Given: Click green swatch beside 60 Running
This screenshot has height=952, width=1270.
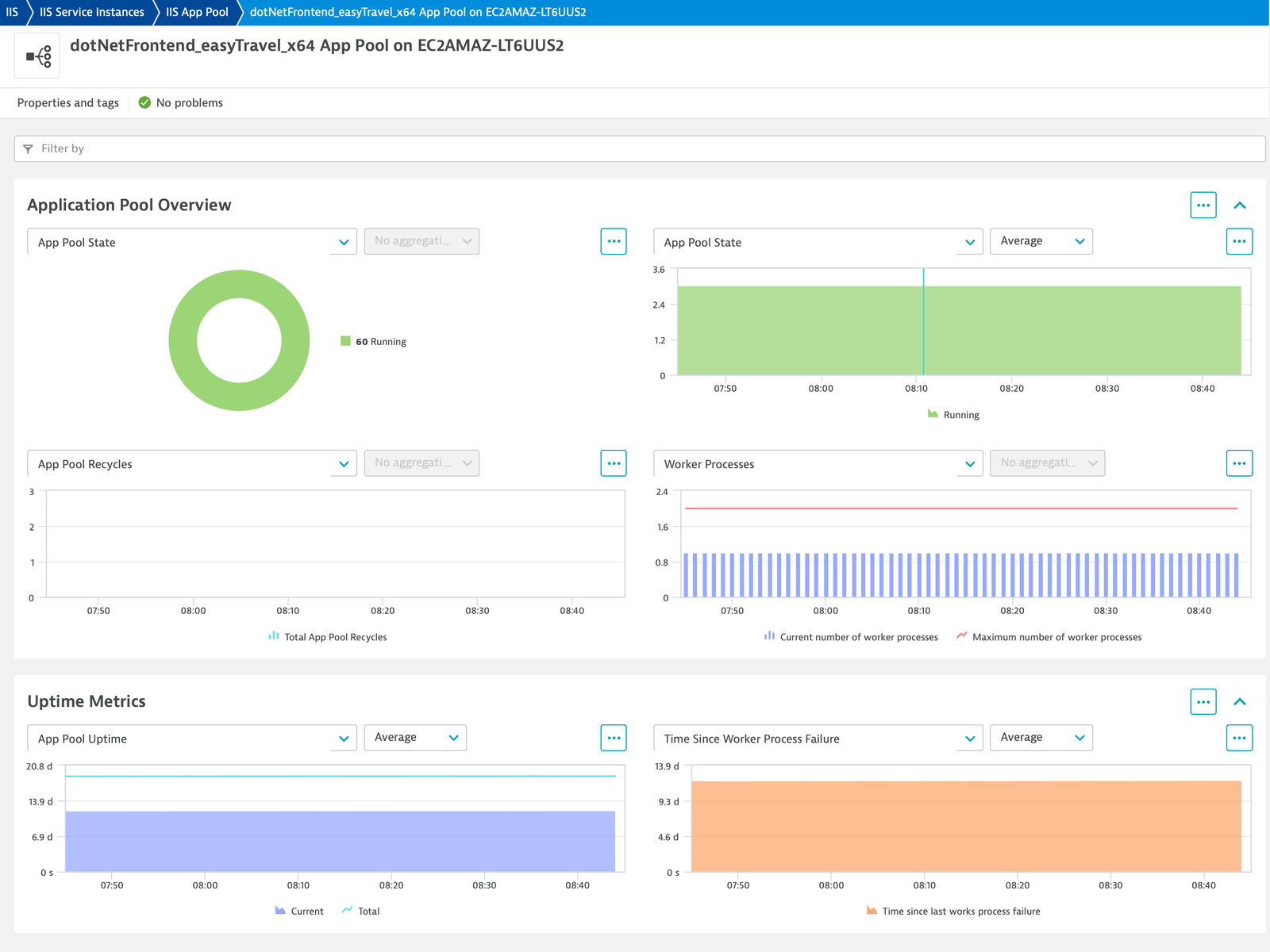Looking at the screenshot, I should point(345,341).
